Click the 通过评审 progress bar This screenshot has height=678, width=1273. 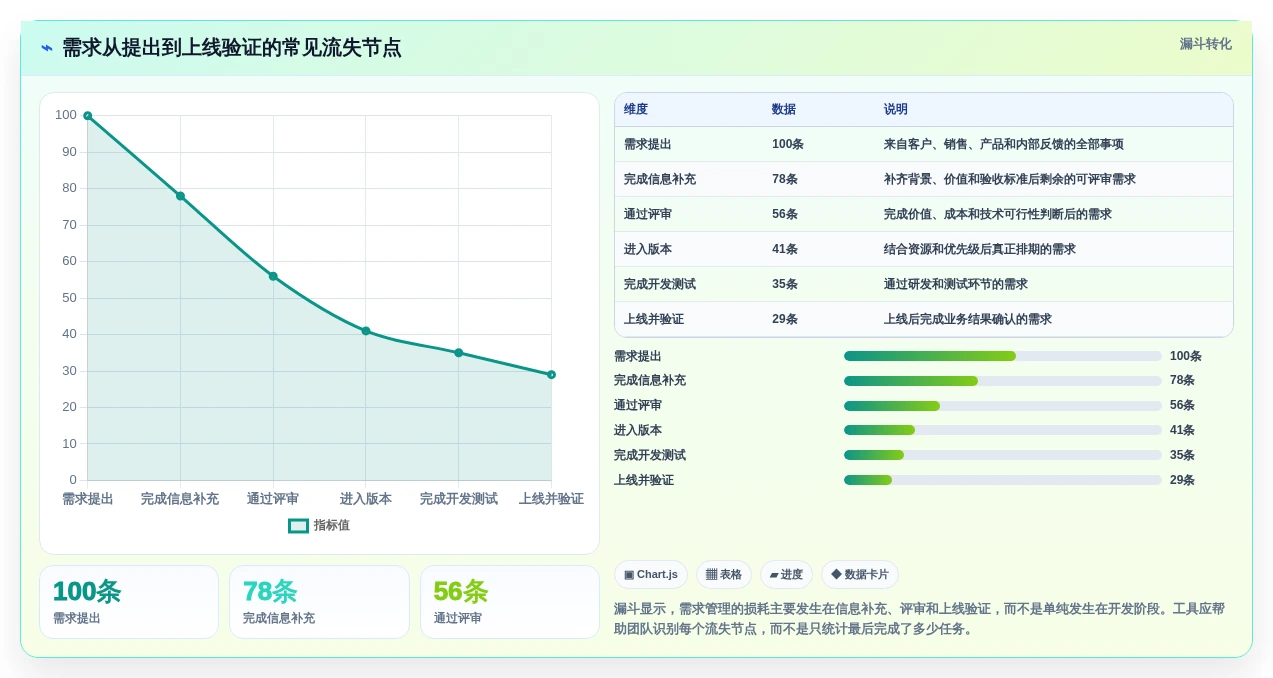(x=1003, y=406)
